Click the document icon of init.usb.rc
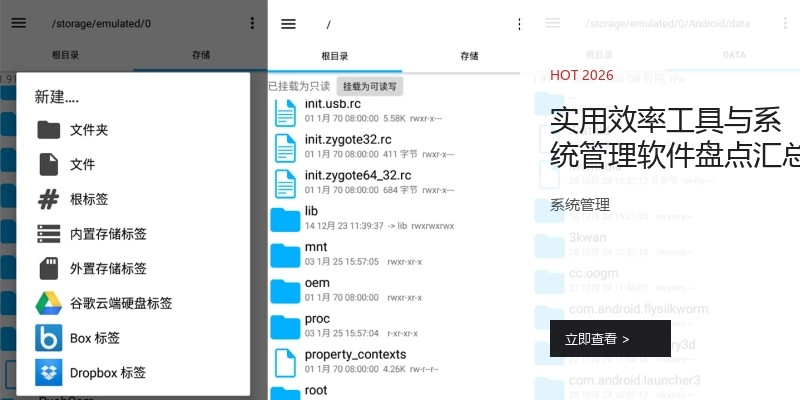800x400 pixels. tap(285, 112)
